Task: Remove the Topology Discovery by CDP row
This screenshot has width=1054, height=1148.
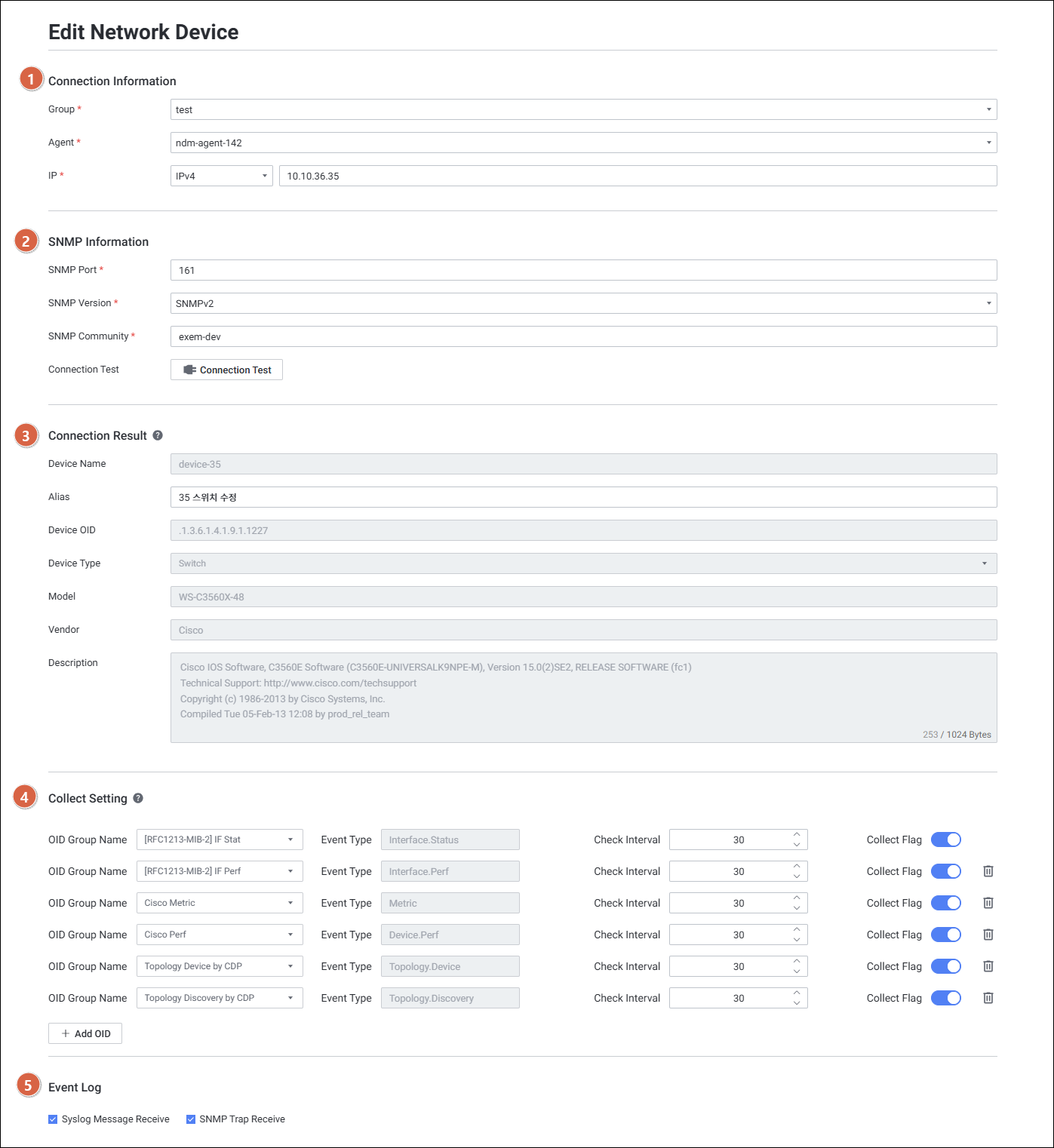Action: 988,998
